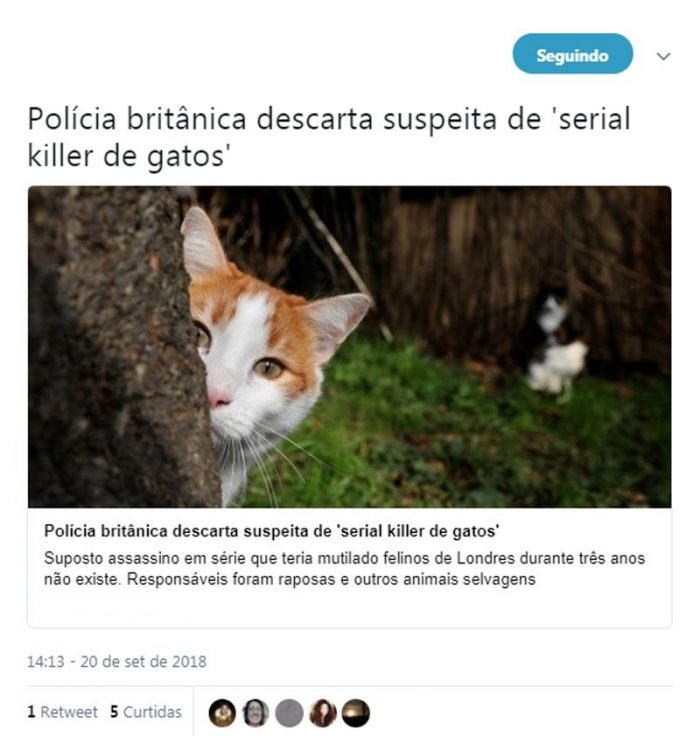Toggle the Seguindo follow button
The height and width of the screenshot is (736, 700).
[572, 54]
